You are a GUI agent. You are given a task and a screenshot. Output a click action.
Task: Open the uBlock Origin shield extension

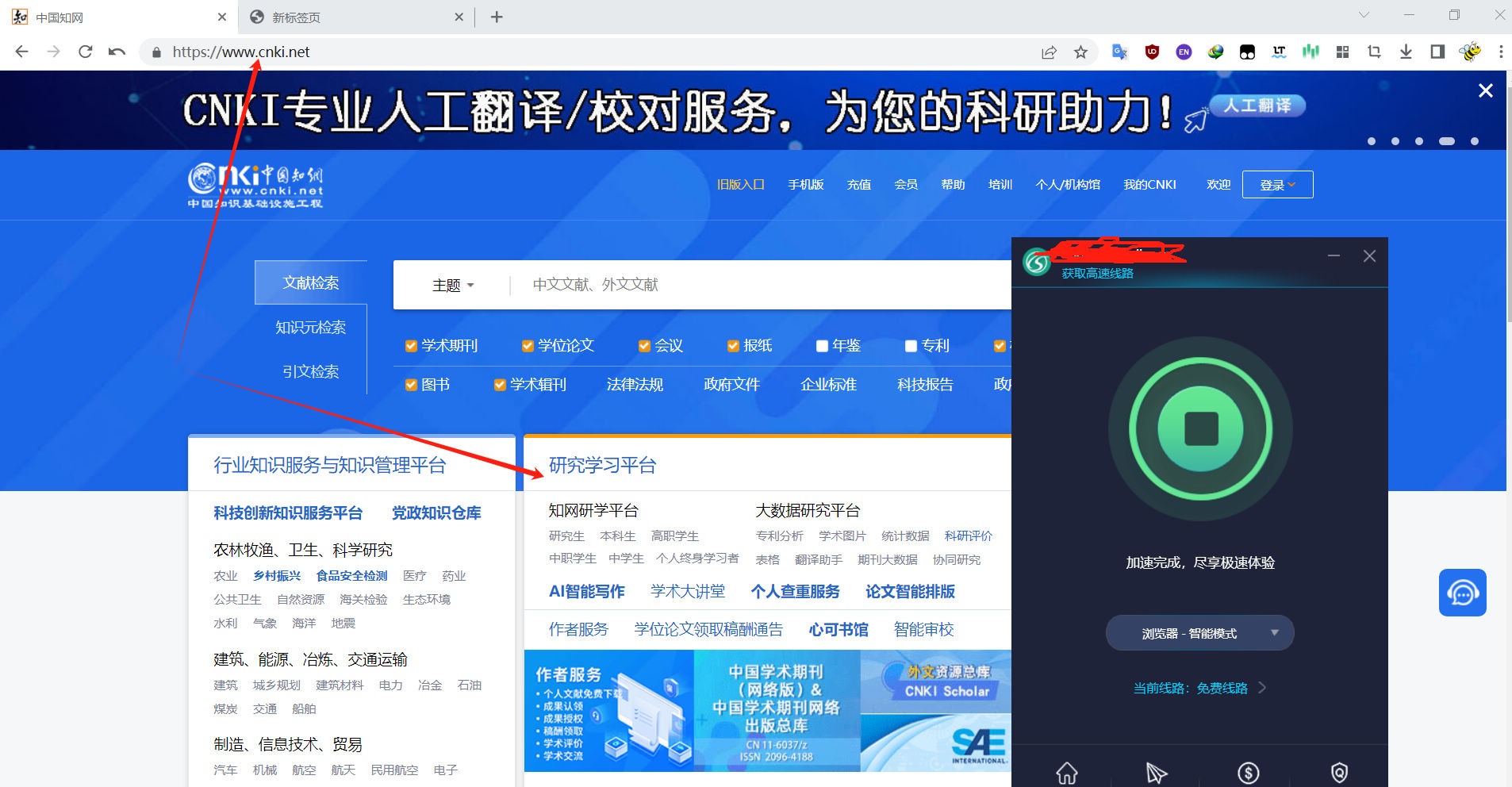tap(1152, 52)
